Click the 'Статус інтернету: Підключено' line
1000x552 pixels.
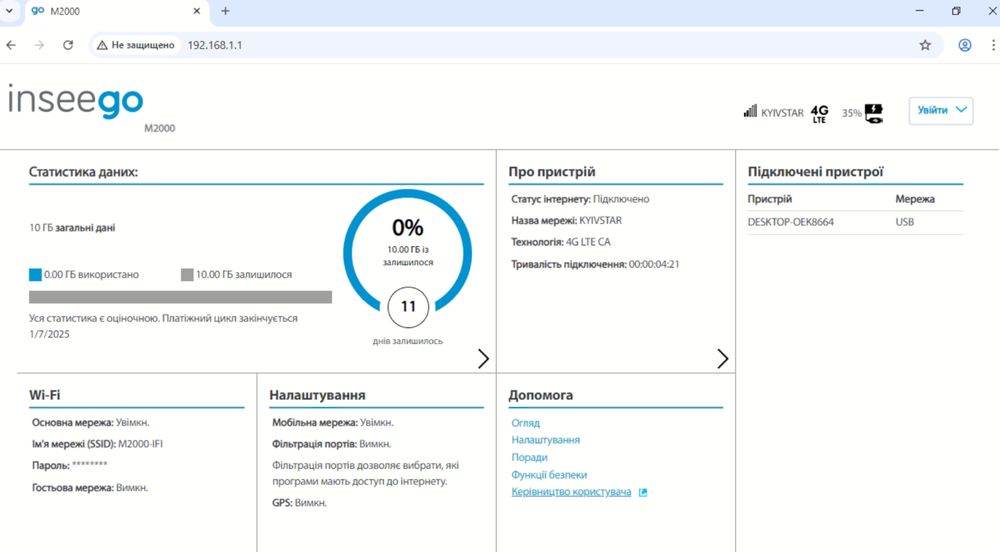[580, 199]
